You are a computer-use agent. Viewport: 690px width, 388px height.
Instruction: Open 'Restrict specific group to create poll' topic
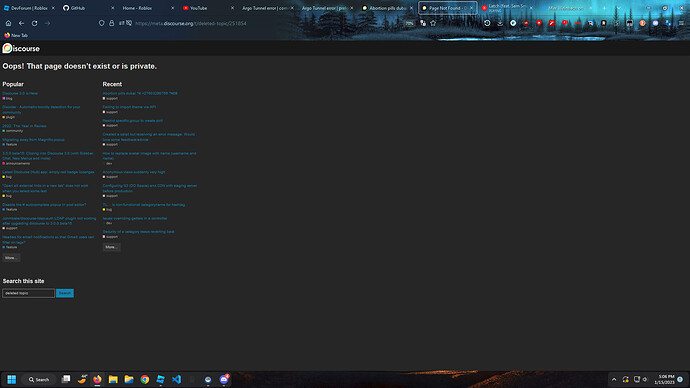(132, 121)
